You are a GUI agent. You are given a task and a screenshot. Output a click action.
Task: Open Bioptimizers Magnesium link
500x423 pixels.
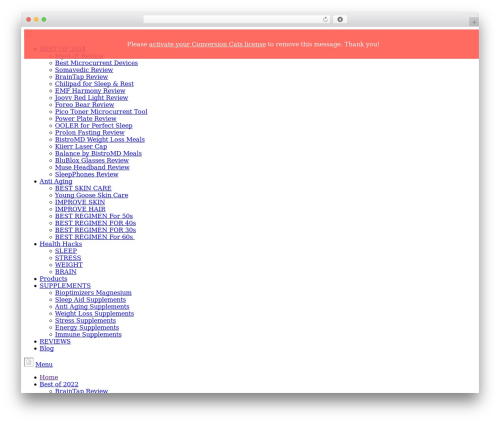click(x=93, y=293)
